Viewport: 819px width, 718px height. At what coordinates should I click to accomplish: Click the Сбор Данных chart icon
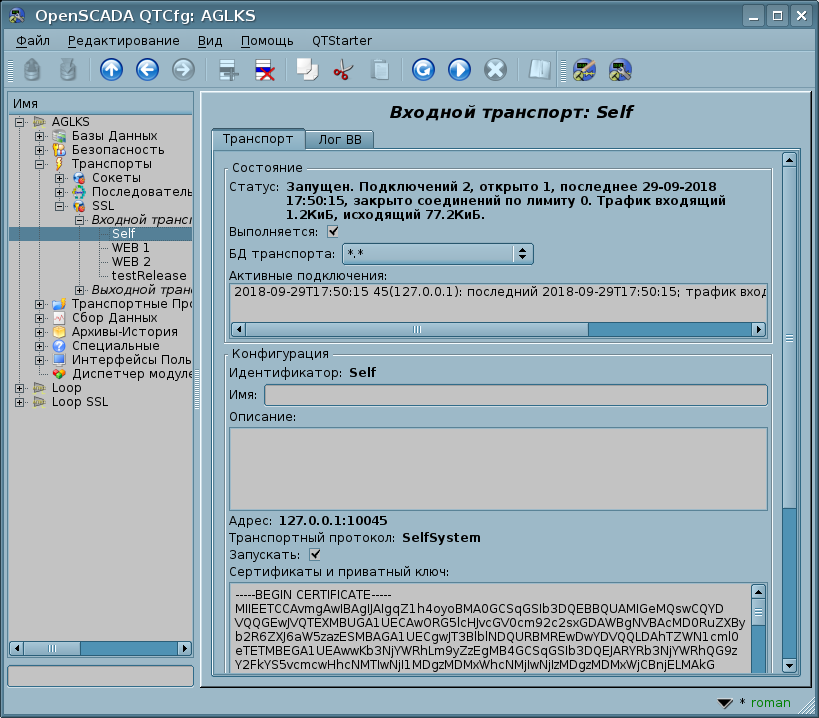point(59,318)
